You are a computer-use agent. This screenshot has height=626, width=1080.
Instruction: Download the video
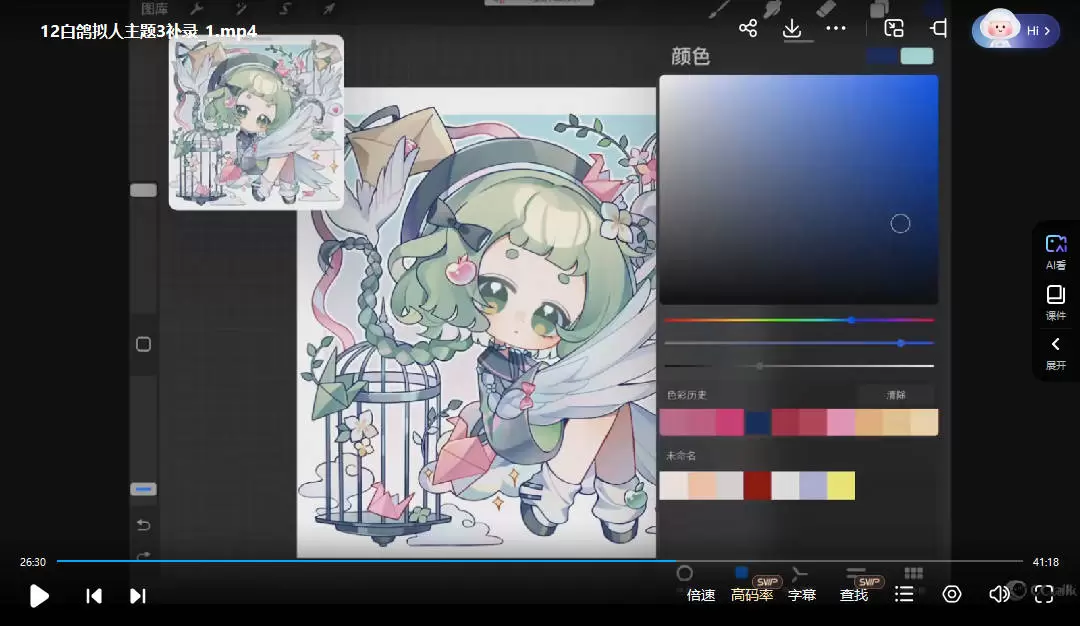792,28
